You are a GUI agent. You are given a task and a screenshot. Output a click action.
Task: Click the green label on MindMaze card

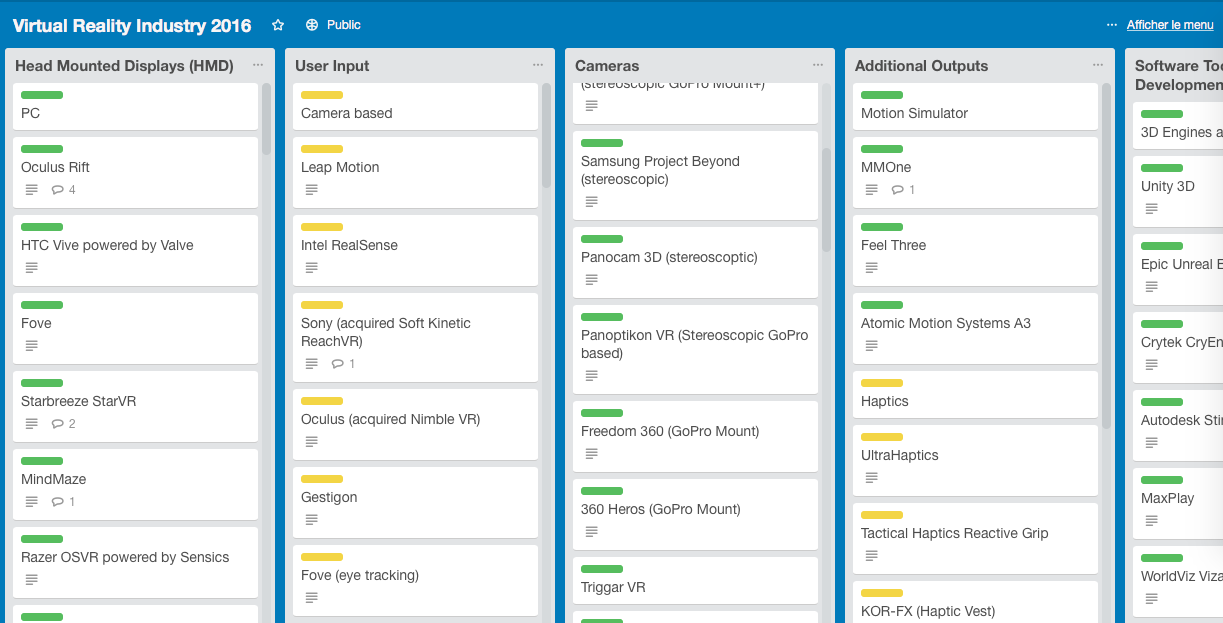[x=42, y=461]
